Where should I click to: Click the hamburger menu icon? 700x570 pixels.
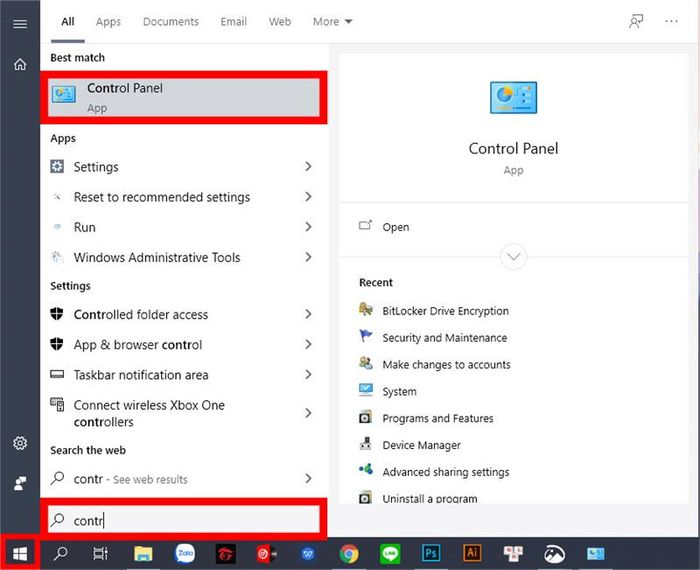(20, 22)
